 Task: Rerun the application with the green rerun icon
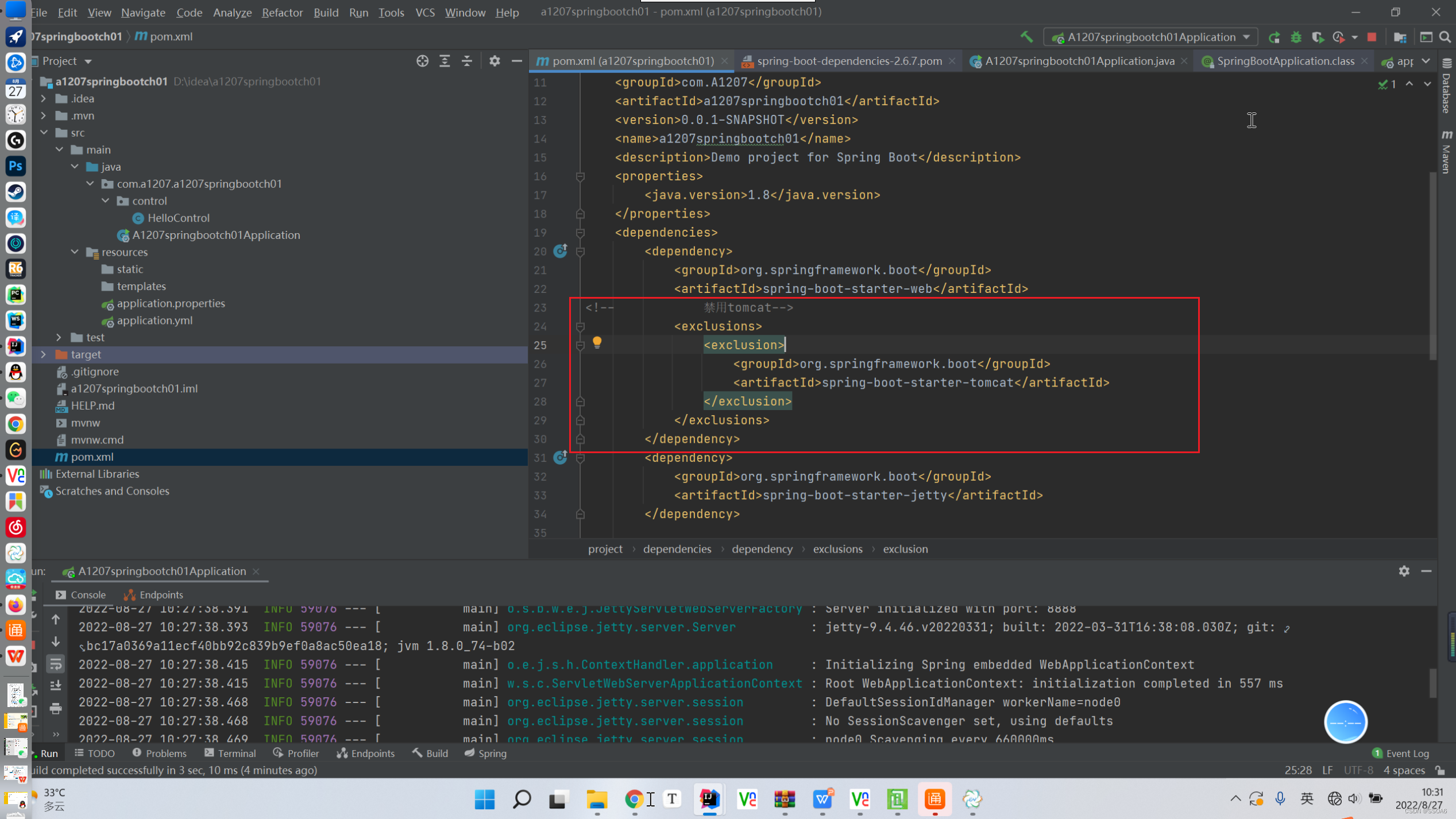click(1274, 37)
